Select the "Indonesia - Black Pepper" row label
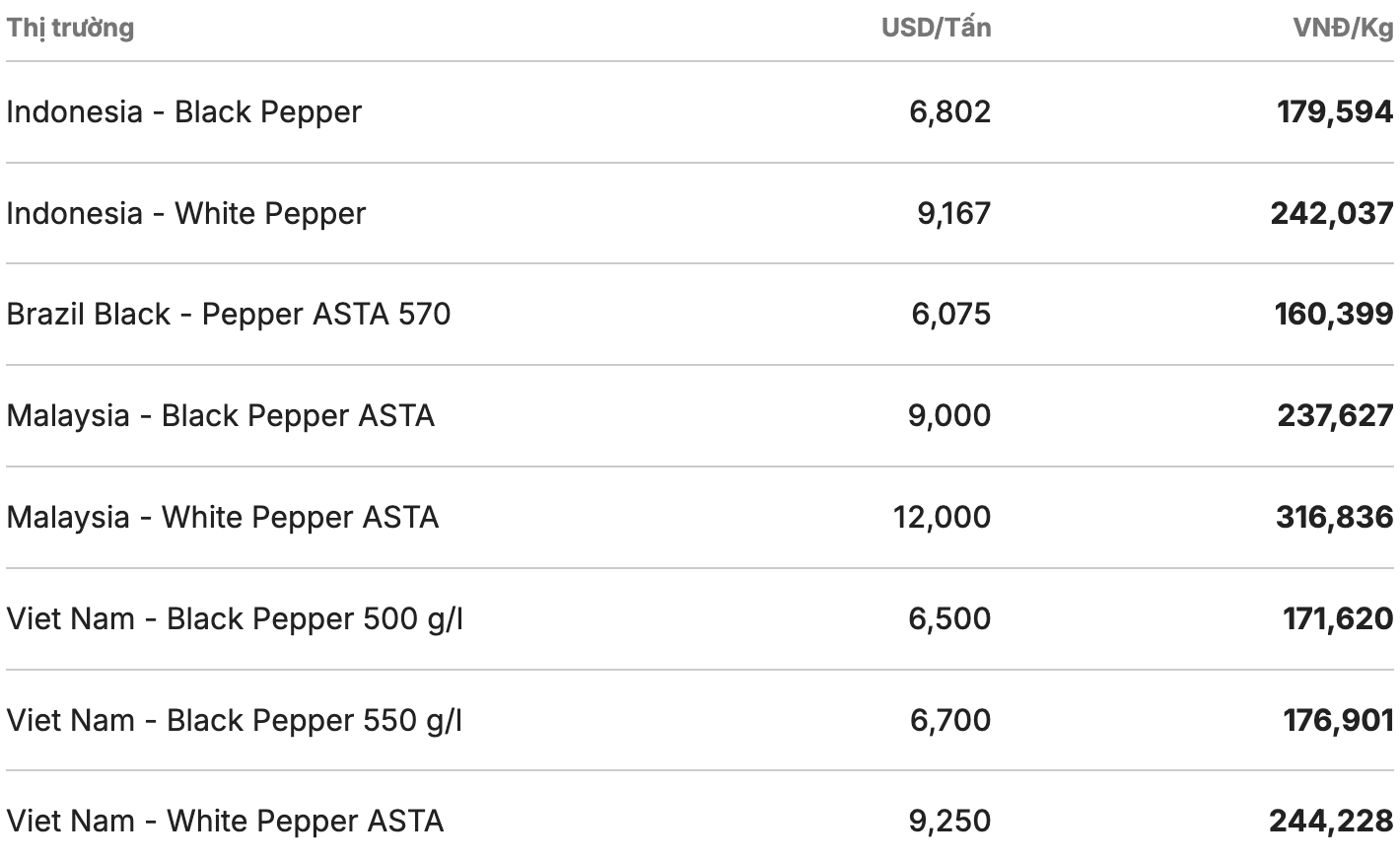Screen dimensions: 1400x862 pyautogui.click(x=183, y=111)
